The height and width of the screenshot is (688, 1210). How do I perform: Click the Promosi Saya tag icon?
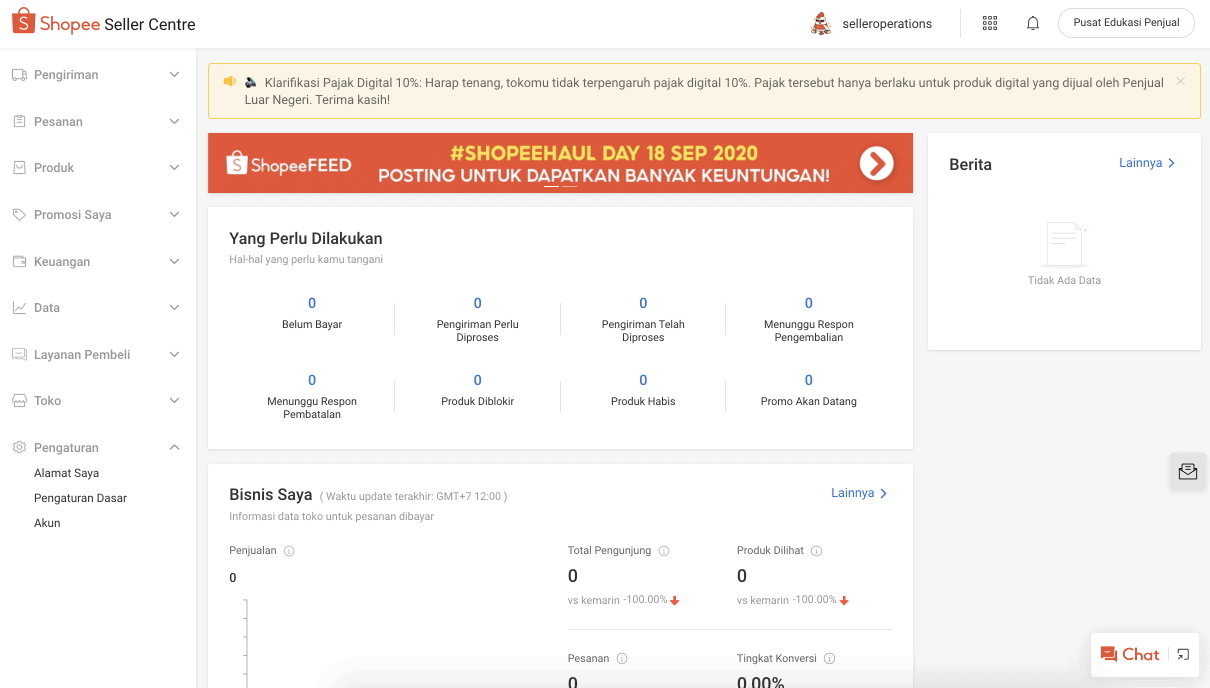pyautogui.click(x=19, y=215)
